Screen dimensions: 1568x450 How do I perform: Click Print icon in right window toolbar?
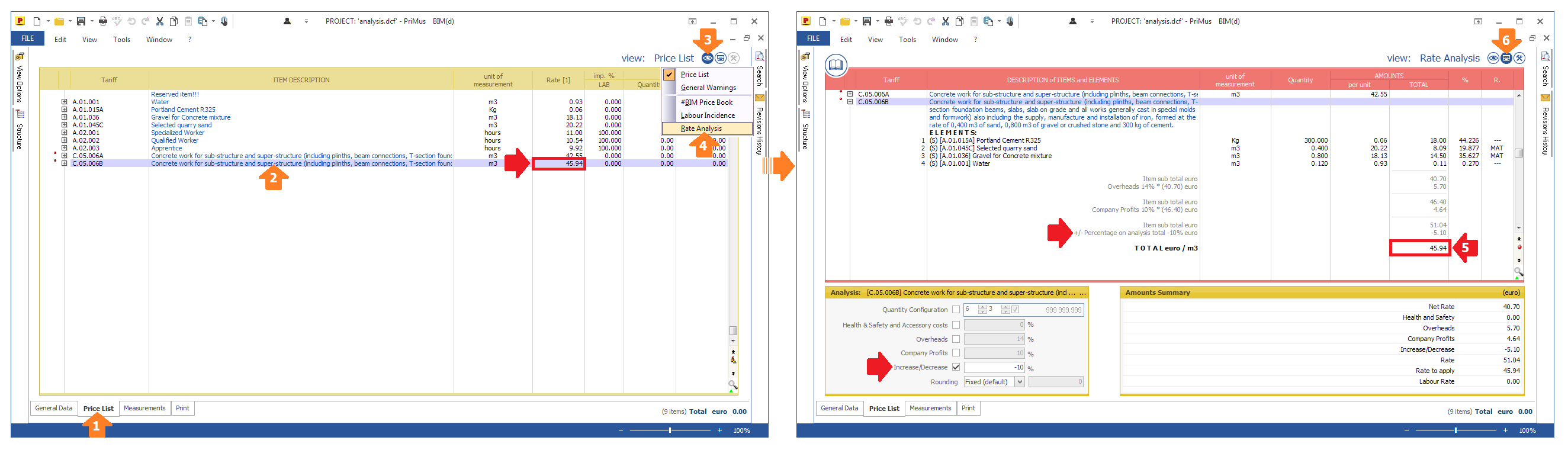[x=889, y=21]
